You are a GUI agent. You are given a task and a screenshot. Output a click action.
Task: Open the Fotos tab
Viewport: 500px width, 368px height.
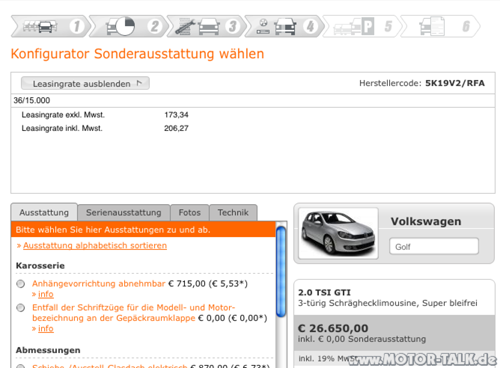[190, 213]
